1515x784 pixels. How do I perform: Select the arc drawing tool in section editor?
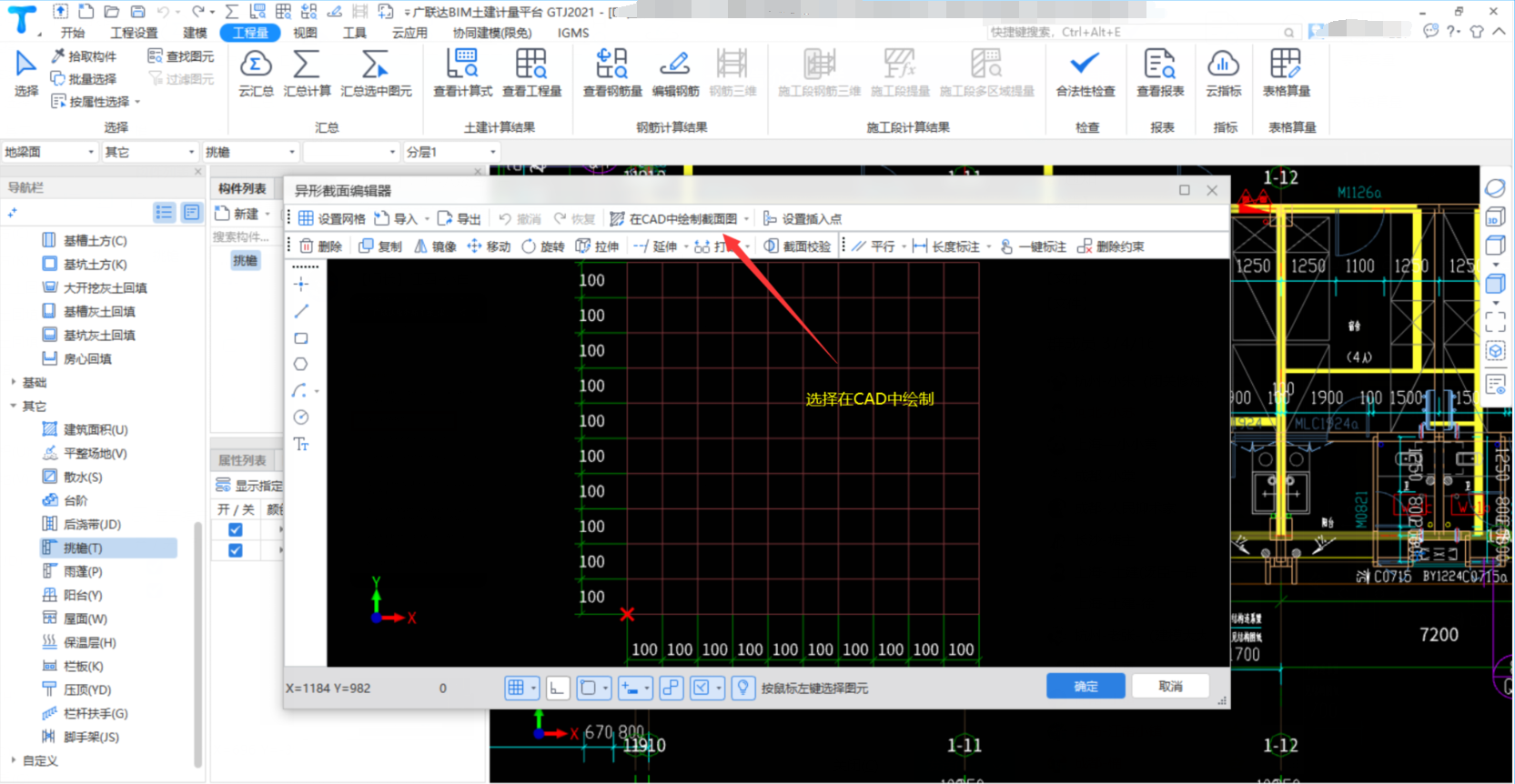[x=299, y=391]
